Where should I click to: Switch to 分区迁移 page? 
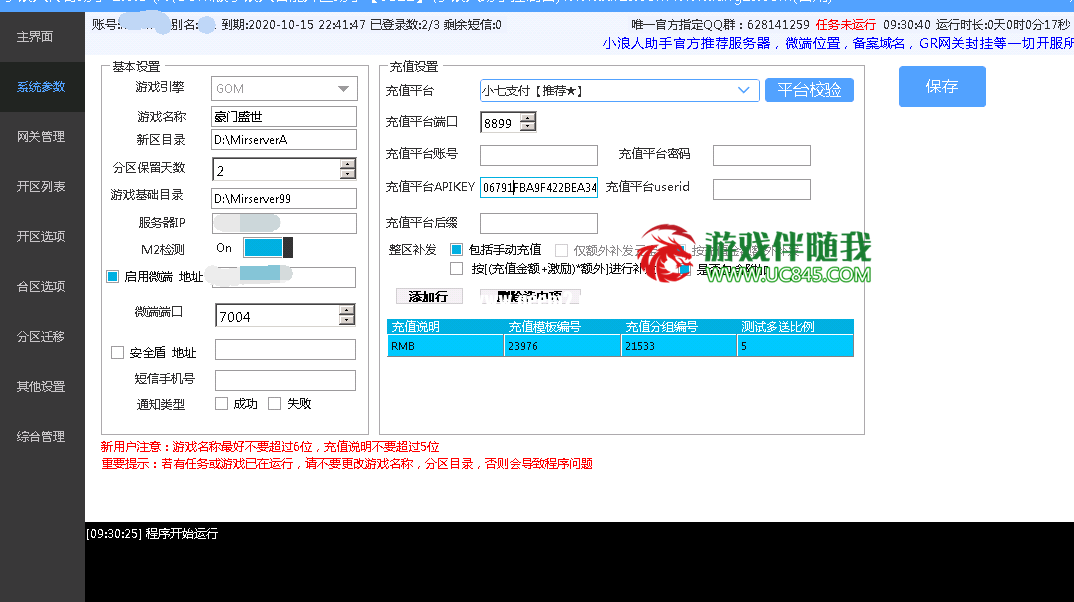[41, 337]
